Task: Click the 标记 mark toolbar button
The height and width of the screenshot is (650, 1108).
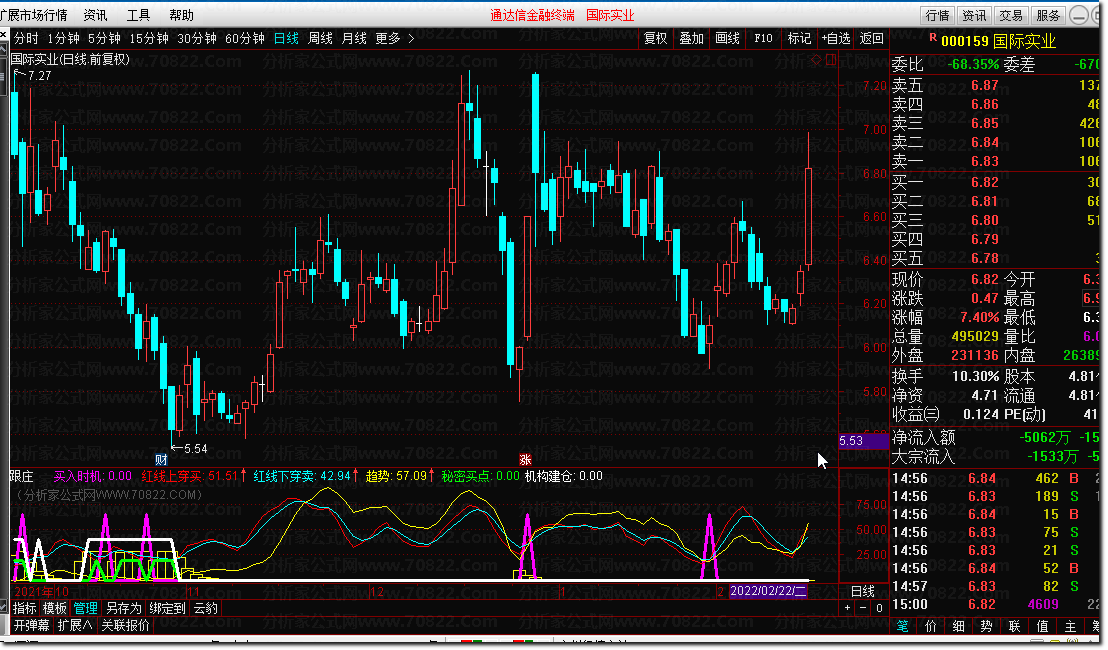Action: [x=799, y=38]
